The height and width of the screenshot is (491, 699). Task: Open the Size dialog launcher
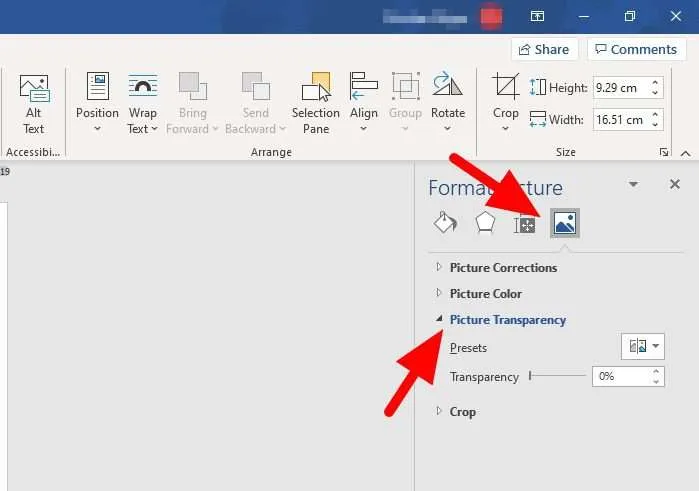click(x=664, y=153)
